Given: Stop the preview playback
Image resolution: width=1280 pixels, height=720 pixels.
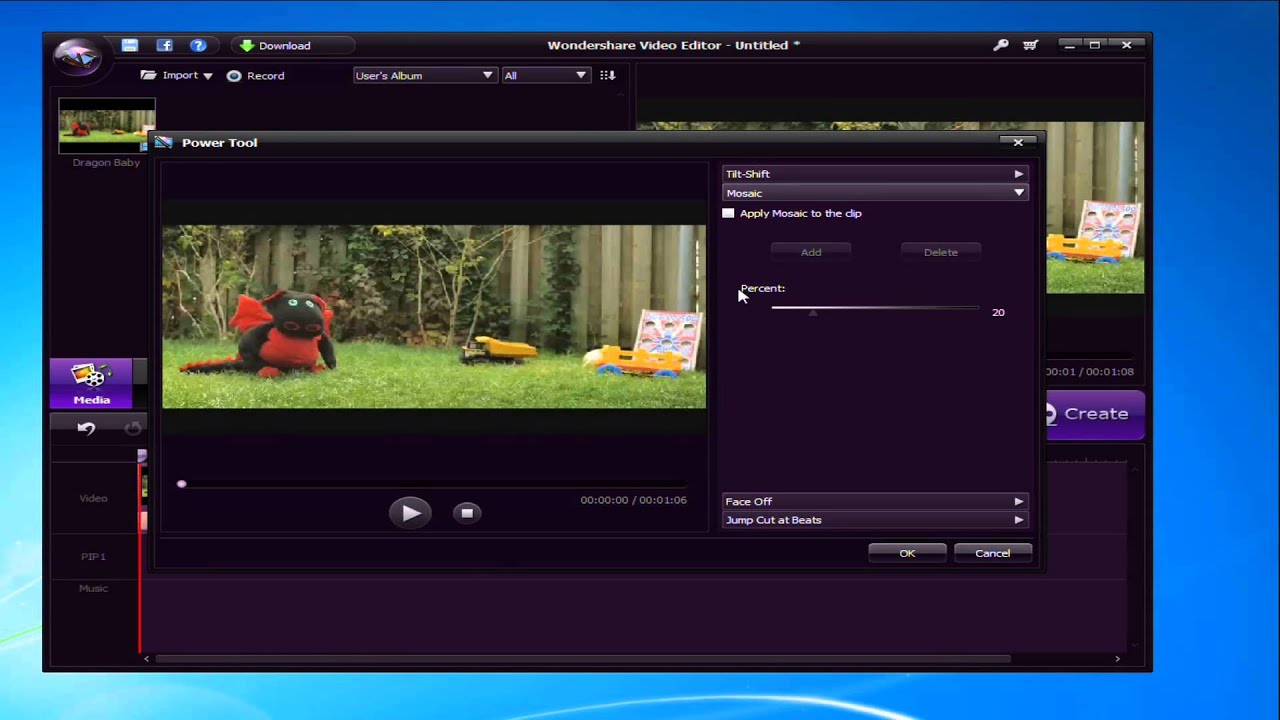Looking at the screenshot, I should (467, 513).
